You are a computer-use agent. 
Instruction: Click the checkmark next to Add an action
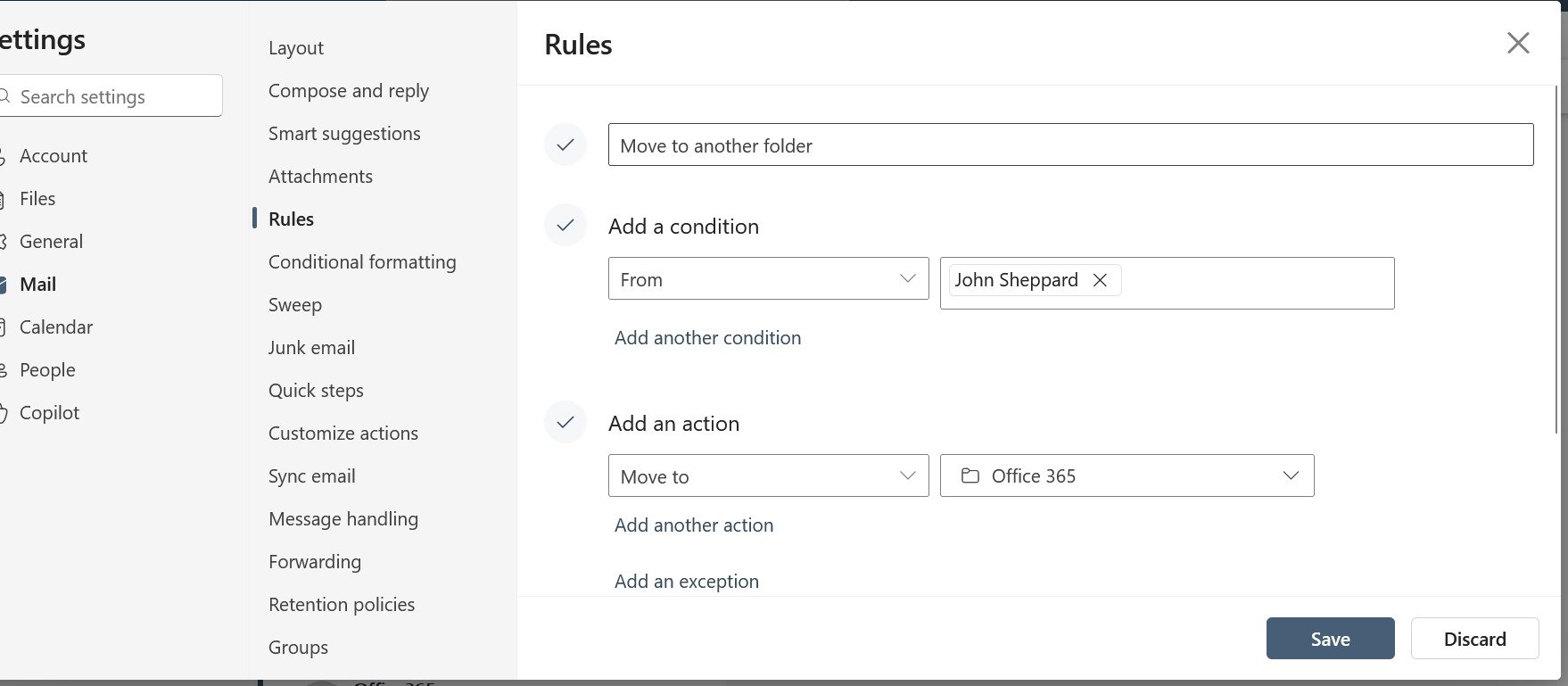(565, 423)
